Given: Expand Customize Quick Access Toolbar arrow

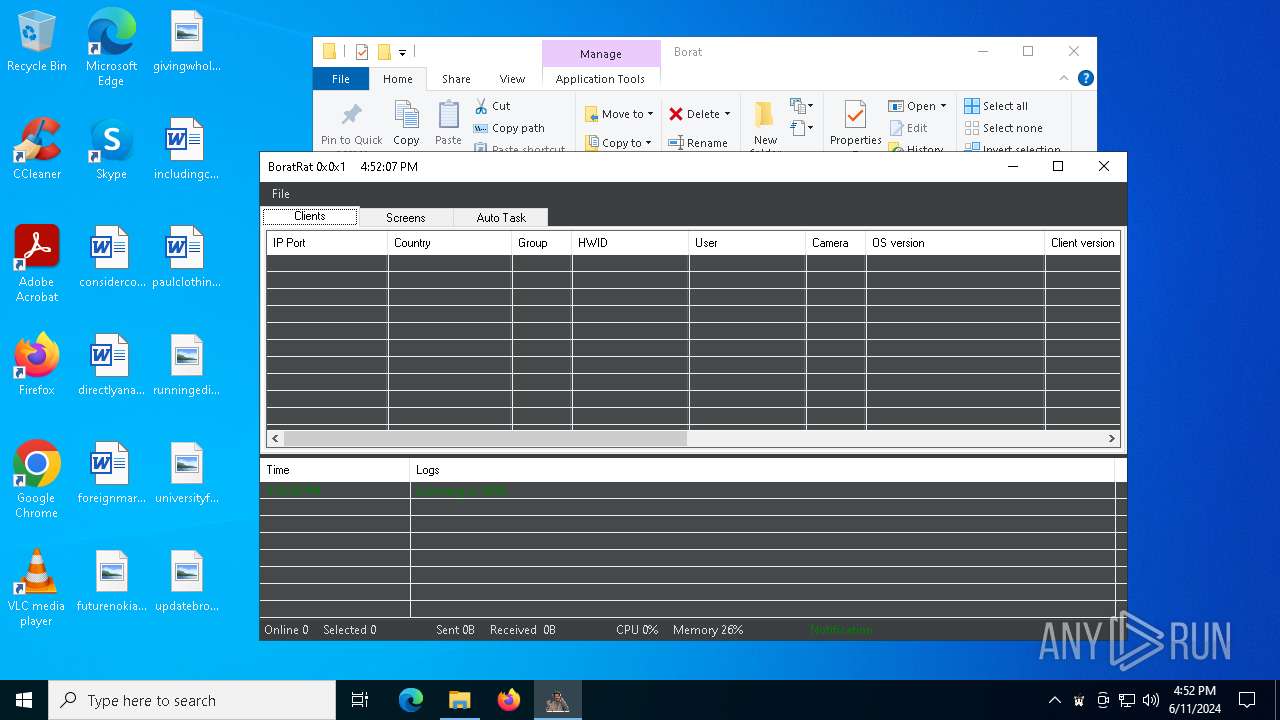Looking at the screenshot, I should [x=402, y=52].
